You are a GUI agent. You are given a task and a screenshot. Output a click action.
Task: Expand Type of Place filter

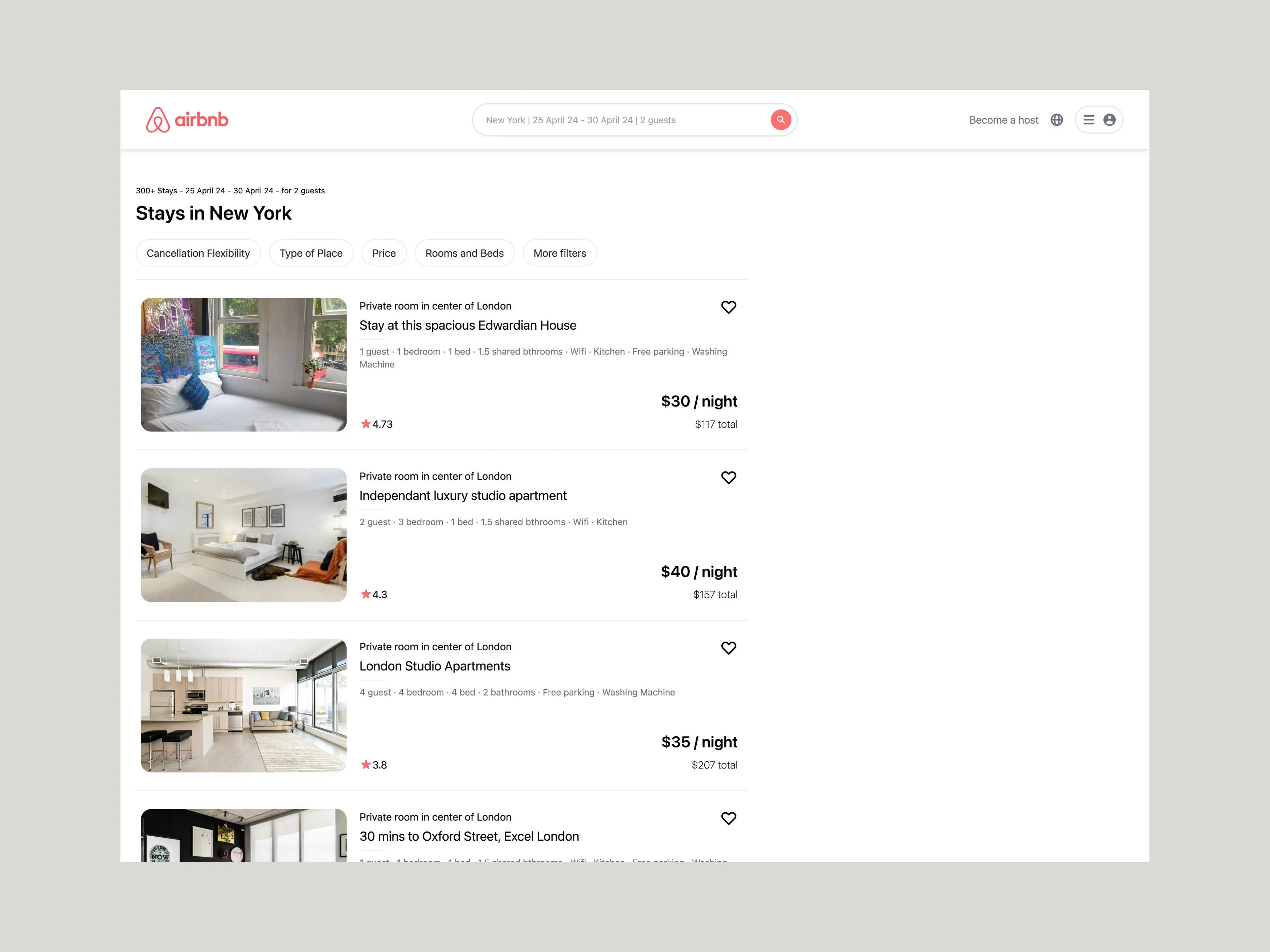311,253
